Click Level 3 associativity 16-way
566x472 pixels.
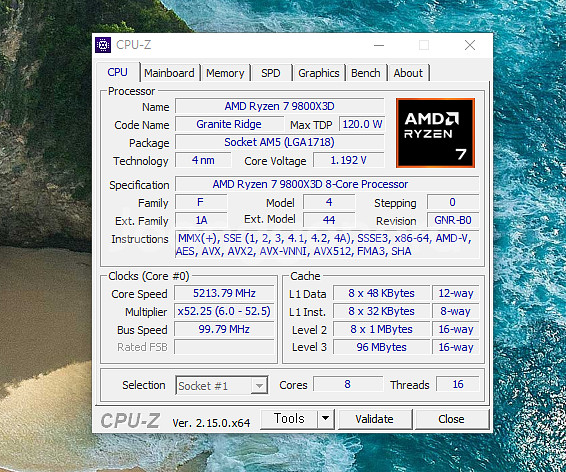pyautogui.click(x=456, y=347)
